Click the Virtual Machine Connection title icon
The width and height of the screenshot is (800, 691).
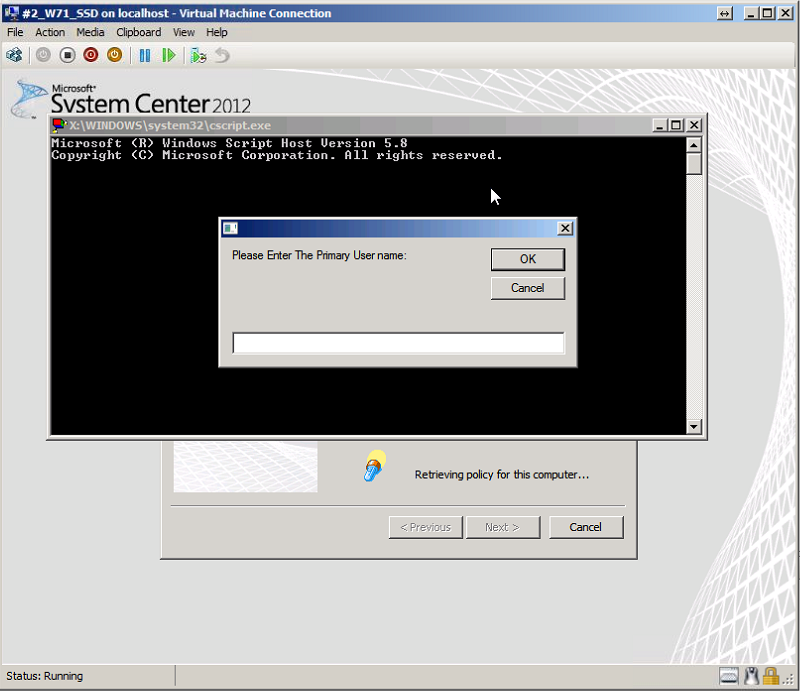click(x=11, y=13)
